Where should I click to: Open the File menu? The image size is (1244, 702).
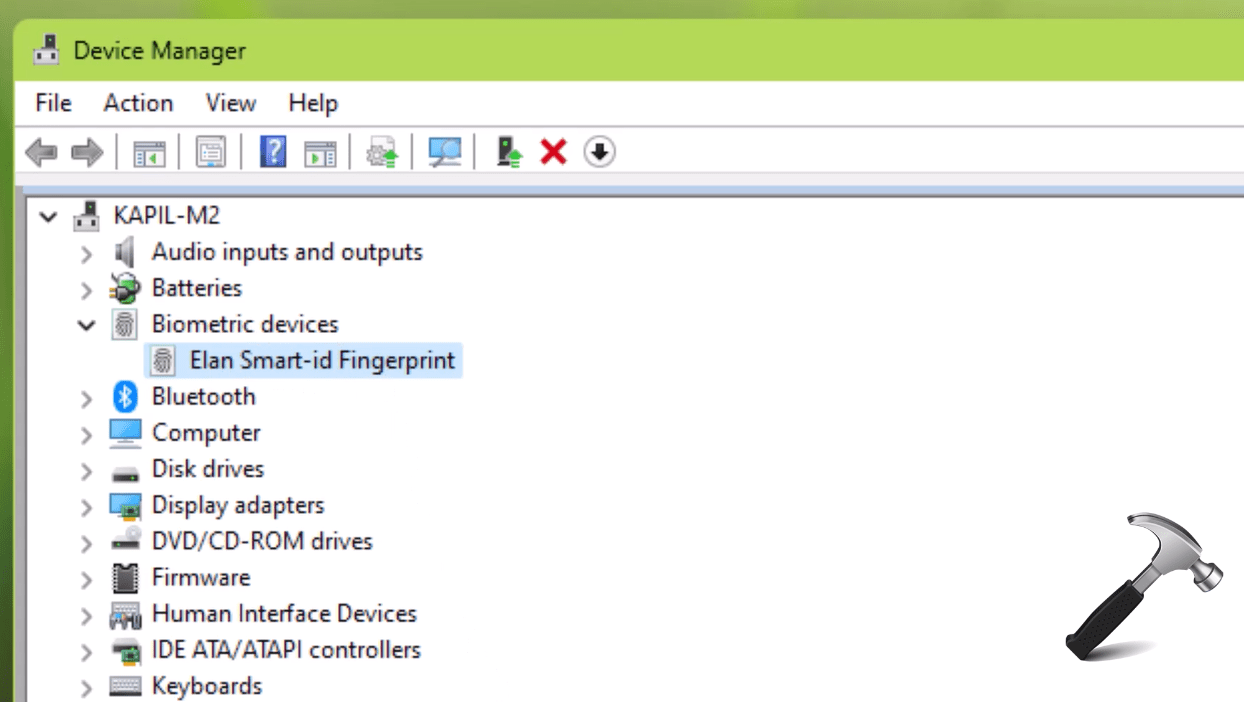pyautogui.click(x=52, y=103)
